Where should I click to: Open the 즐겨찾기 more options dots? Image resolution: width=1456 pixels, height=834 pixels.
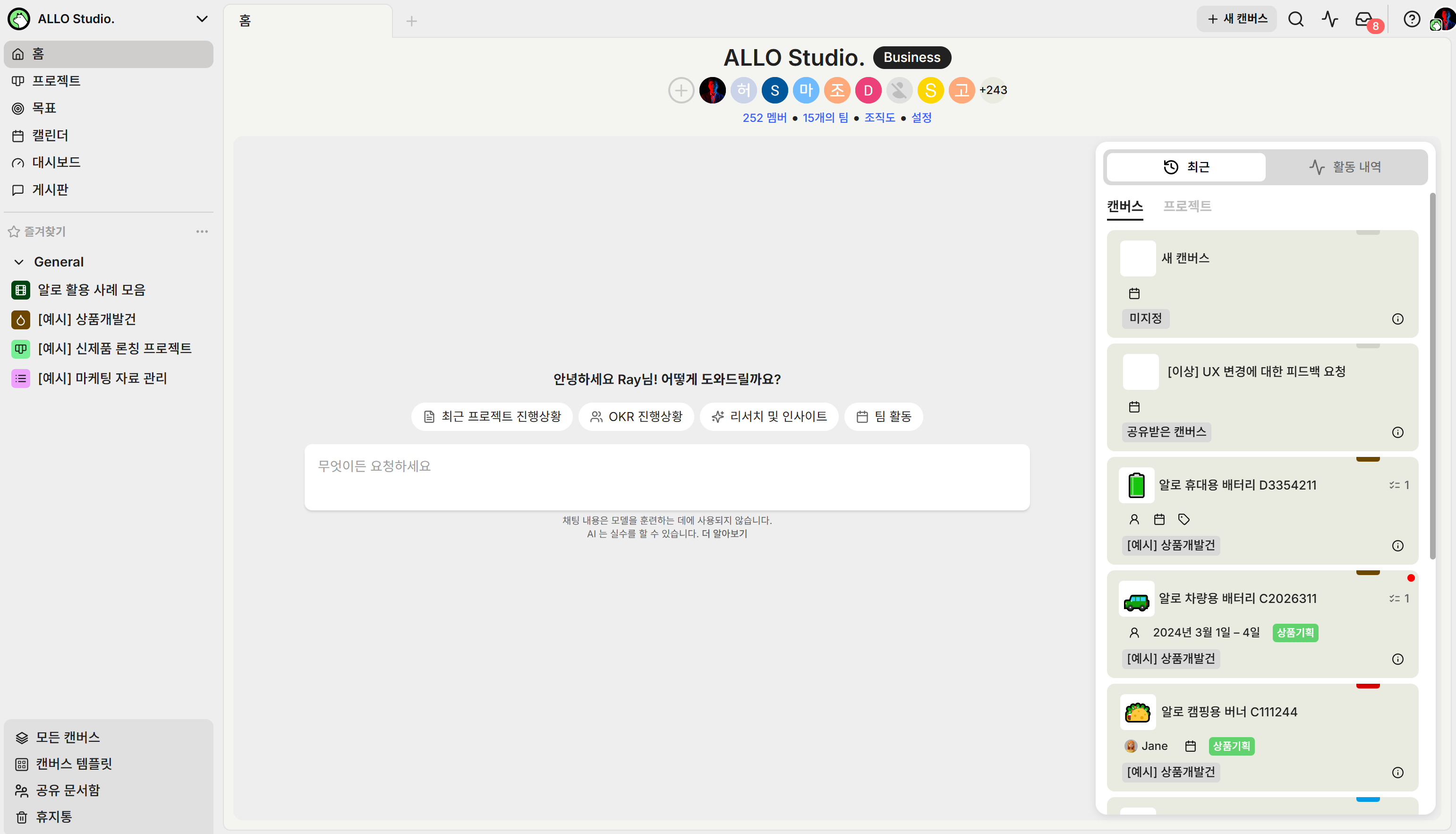[x=202, y=232]
